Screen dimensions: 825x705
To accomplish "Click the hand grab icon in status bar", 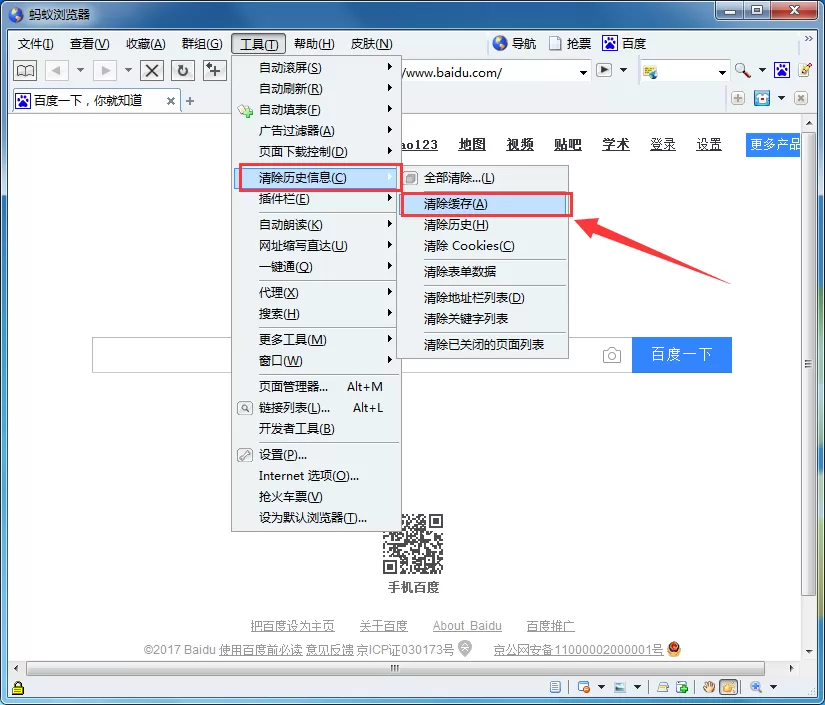I will tap(709, 687).
